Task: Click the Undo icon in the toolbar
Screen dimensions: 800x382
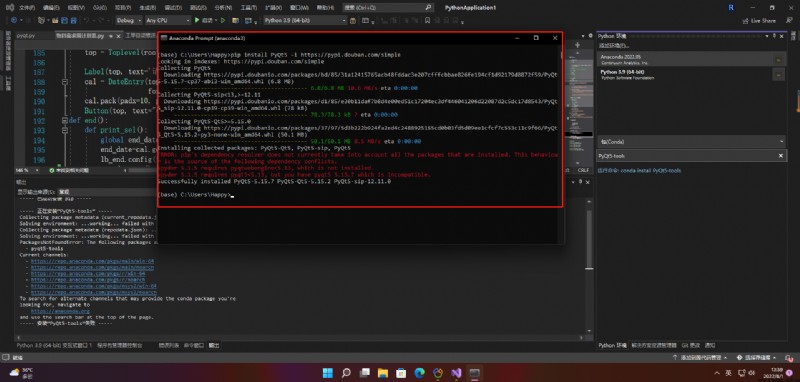Action: (x=86, y=20)
